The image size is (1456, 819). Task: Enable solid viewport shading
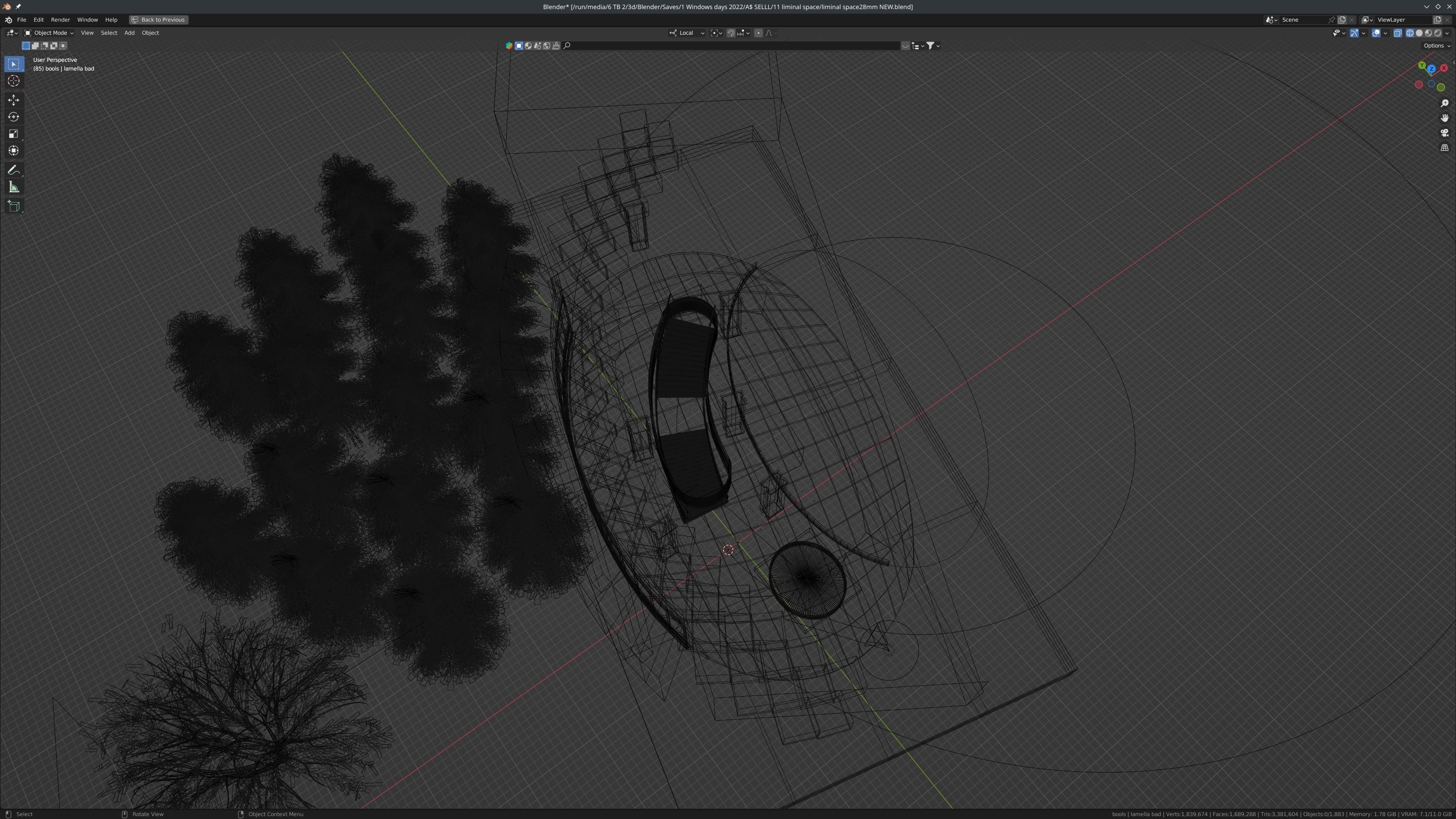[x=1419, y=33]
